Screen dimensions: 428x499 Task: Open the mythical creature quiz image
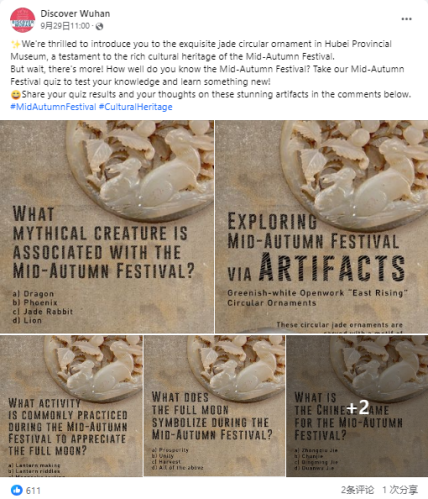point(107,227)
